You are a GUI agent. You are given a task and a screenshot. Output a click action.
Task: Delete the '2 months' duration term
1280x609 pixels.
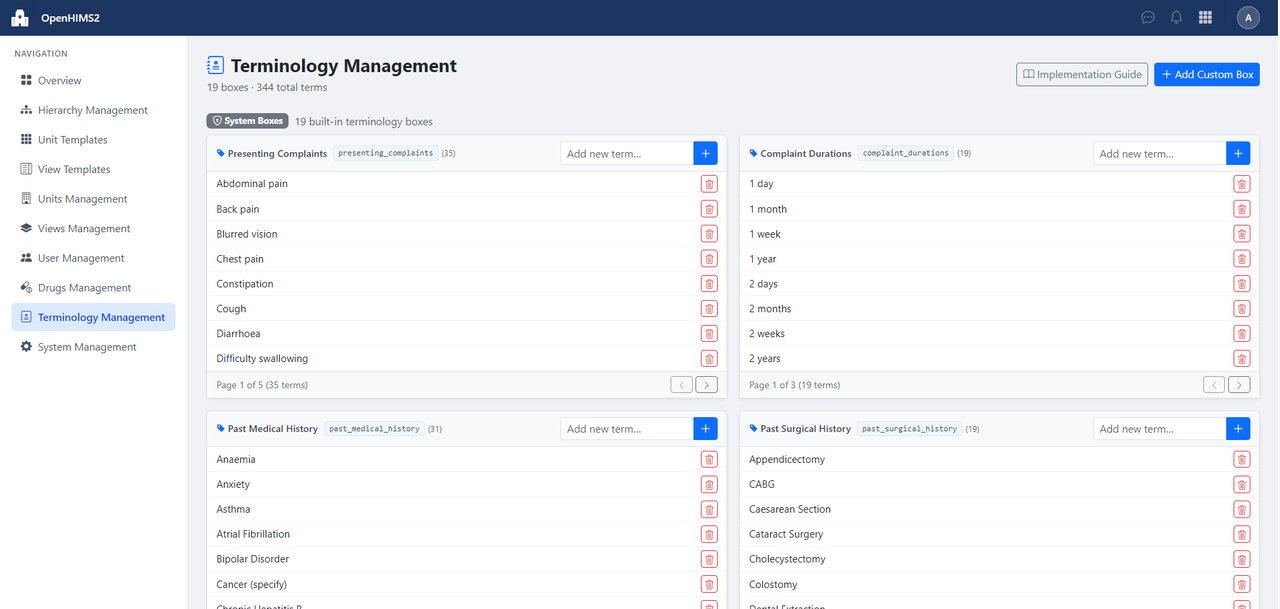point(1242,309)
